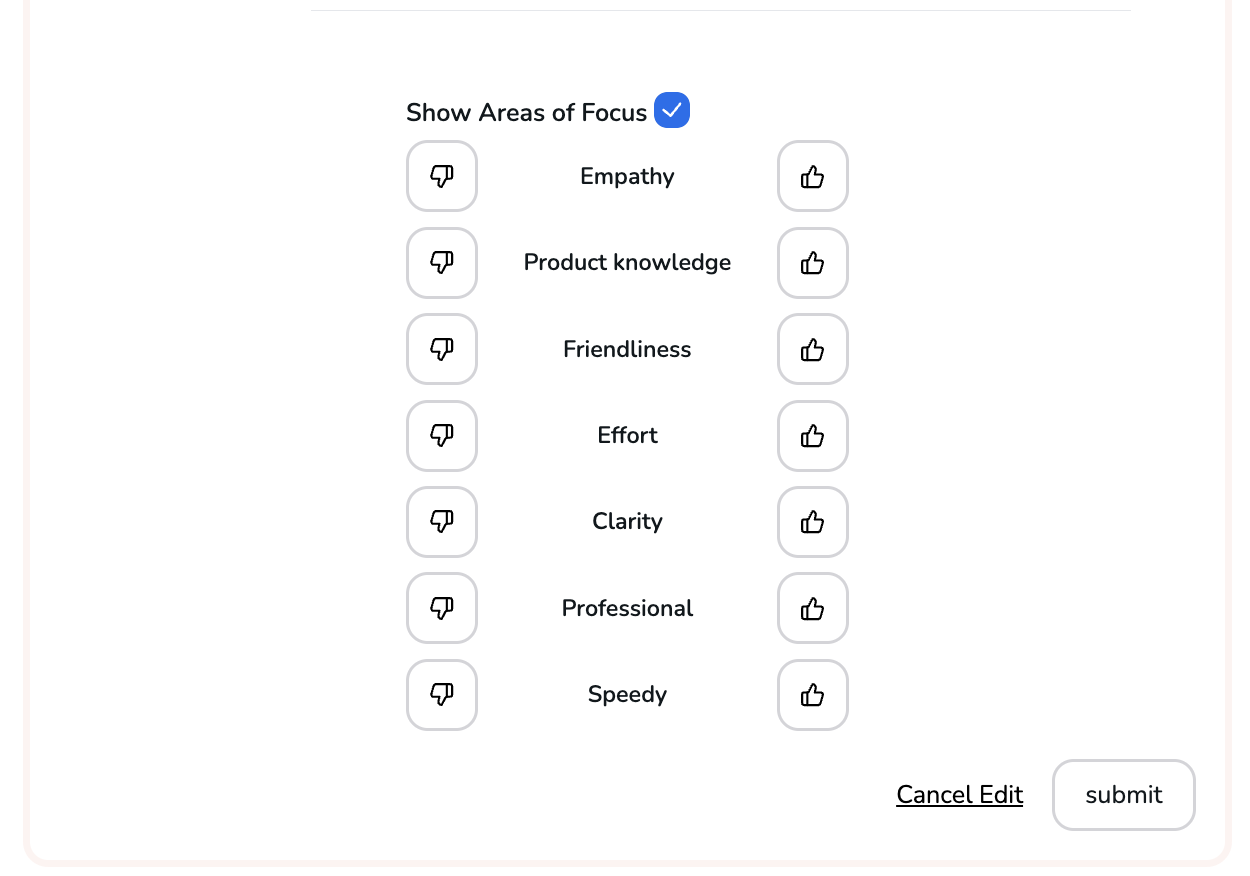Select thumbs down for Professional
Viewport: 1250px width, 876px height.
click(442, 608)
